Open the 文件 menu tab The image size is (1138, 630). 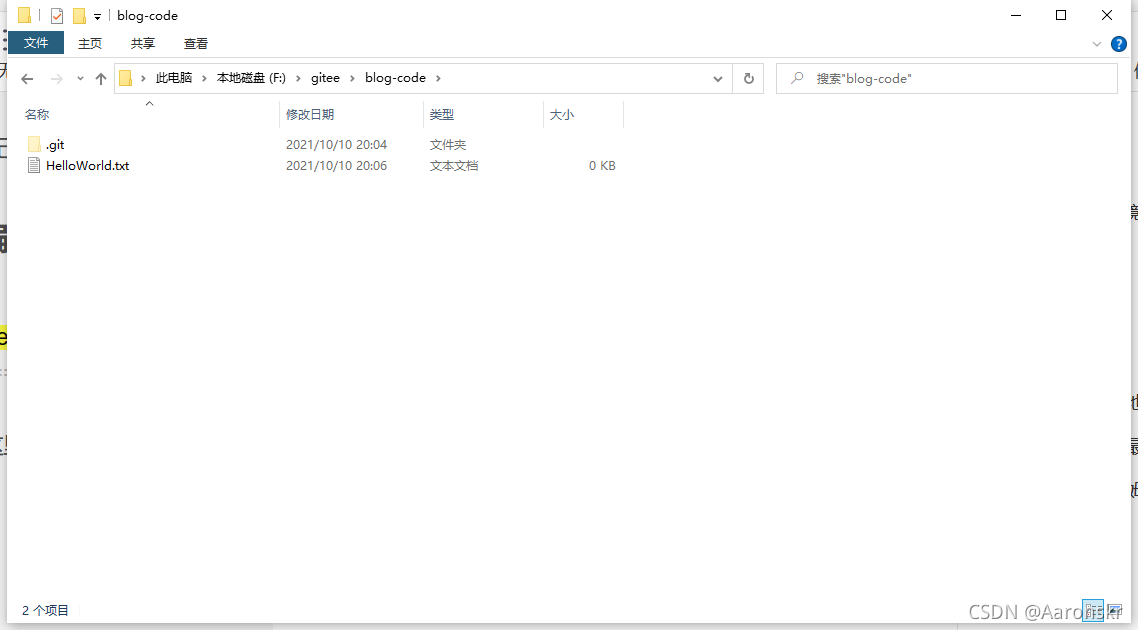click(x=36, y=43)
